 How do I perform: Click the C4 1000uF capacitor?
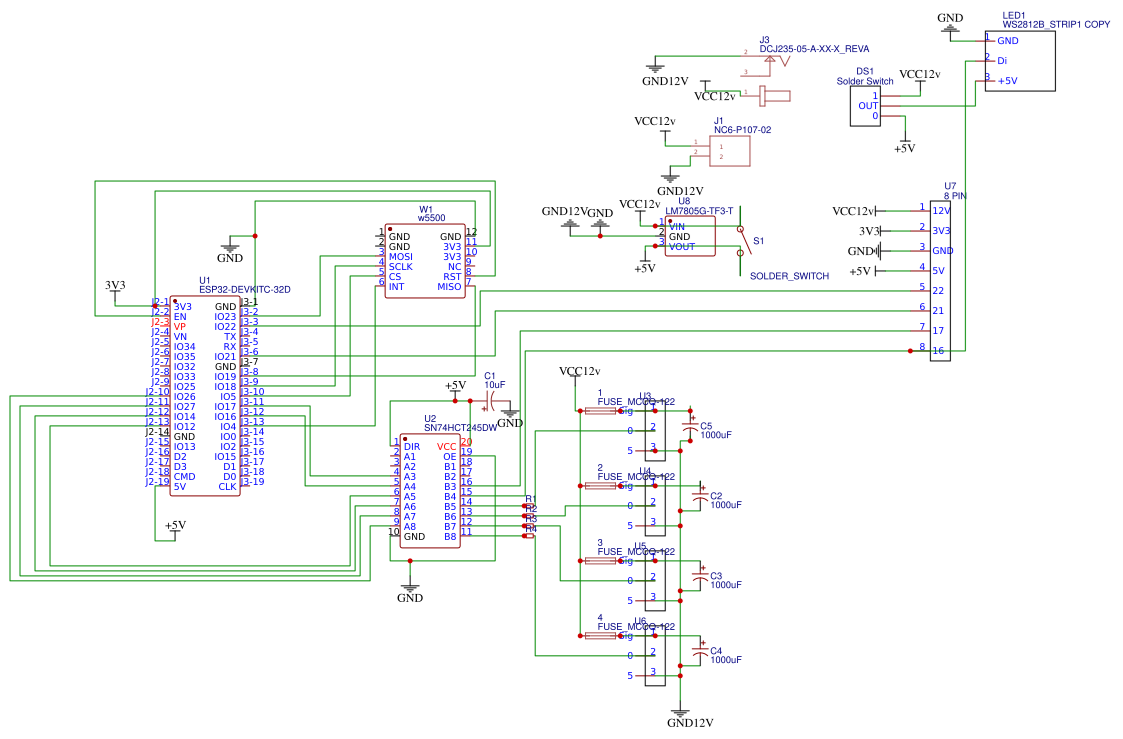coord(701,653)
